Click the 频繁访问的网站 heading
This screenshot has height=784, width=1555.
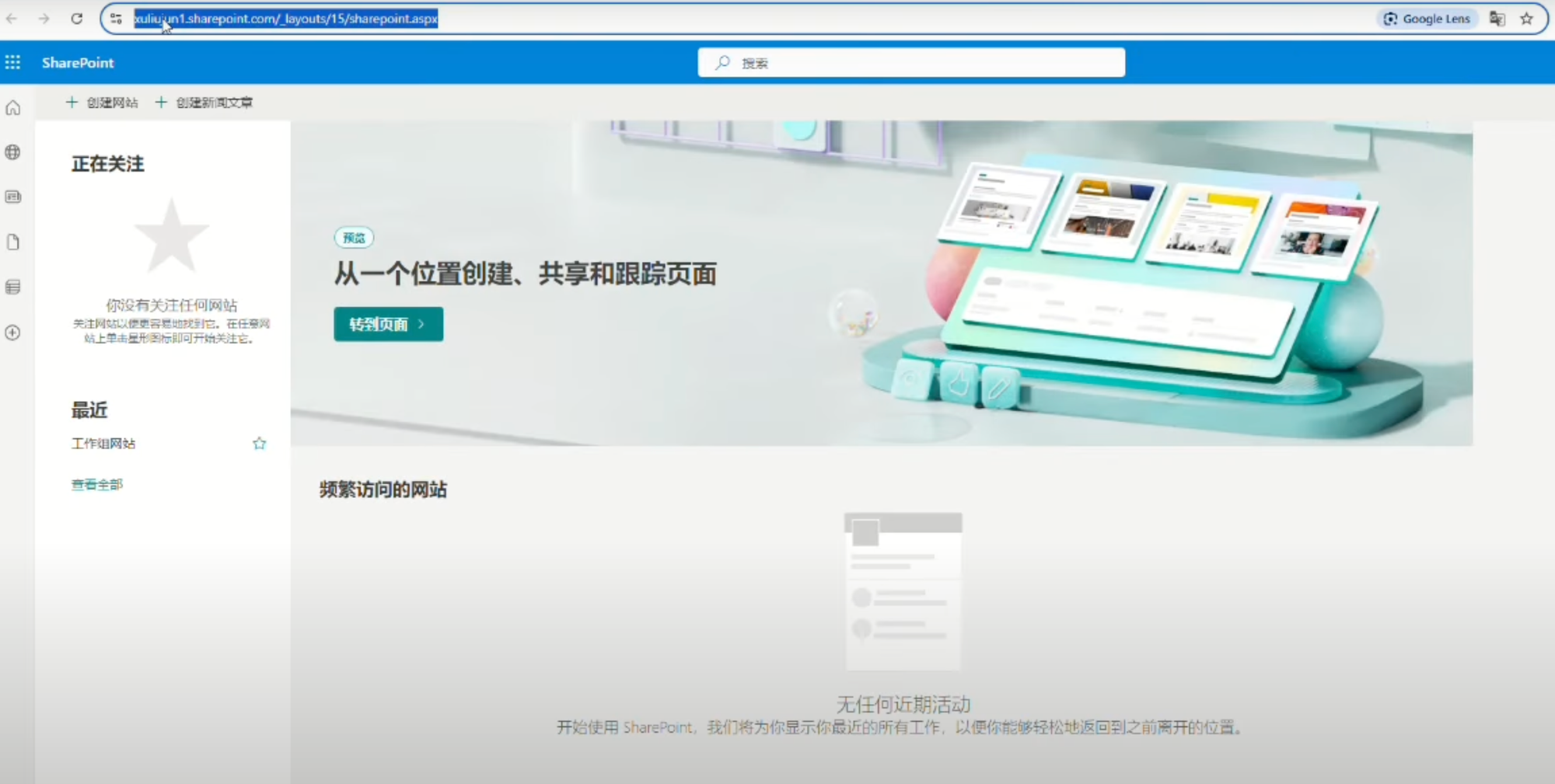pos(383,490)
